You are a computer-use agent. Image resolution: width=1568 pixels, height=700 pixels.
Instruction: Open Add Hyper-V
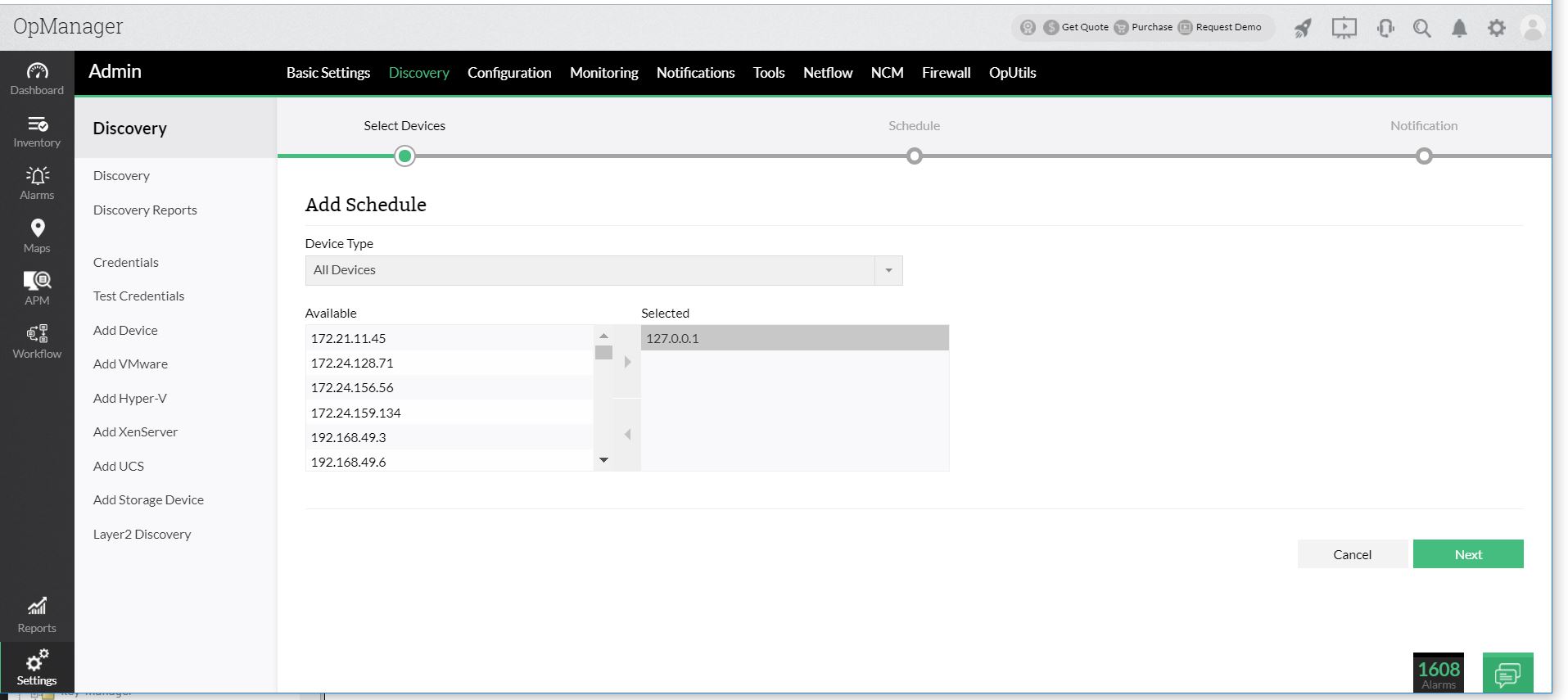(x=129, y=398)
